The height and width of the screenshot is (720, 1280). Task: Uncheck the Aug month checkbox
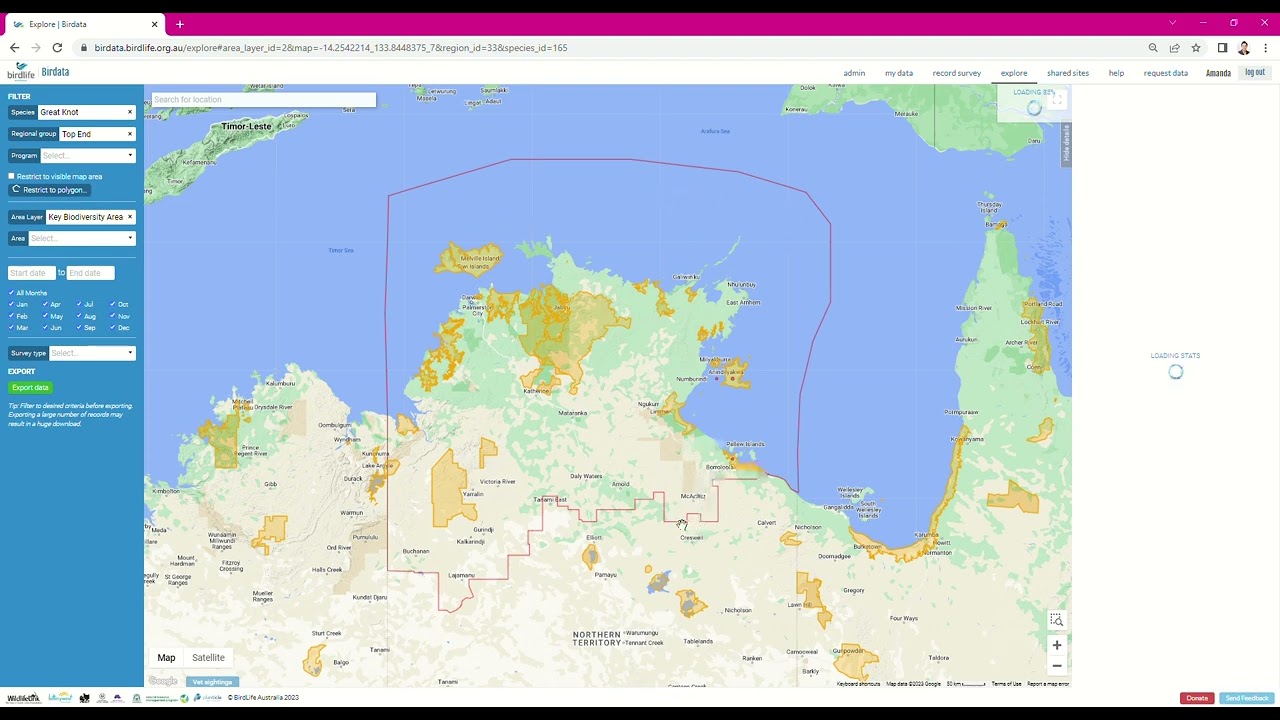point(79,316)
